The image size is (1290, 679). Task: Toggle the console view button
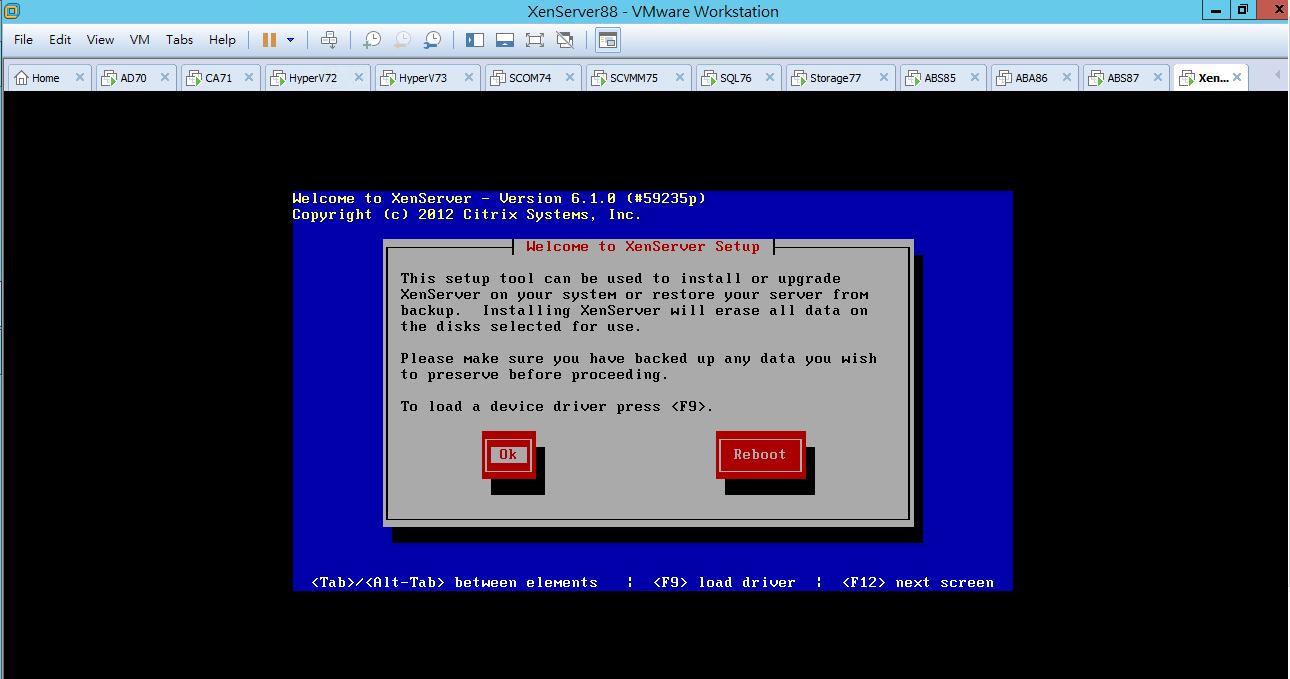click(x=608, y=40)
